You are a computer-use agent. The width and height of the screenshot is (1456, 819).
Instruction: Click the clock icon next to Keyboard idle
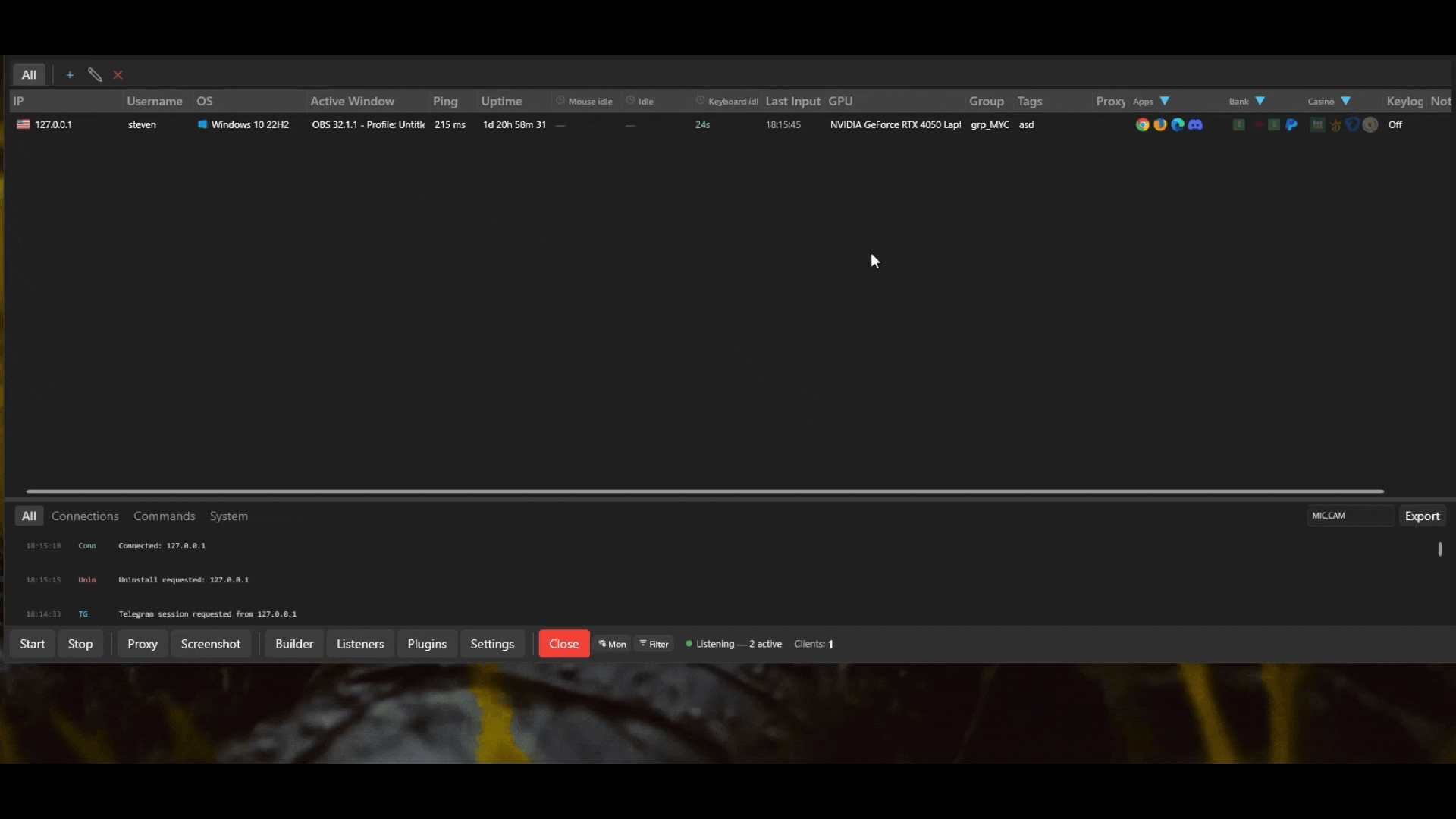701,101
